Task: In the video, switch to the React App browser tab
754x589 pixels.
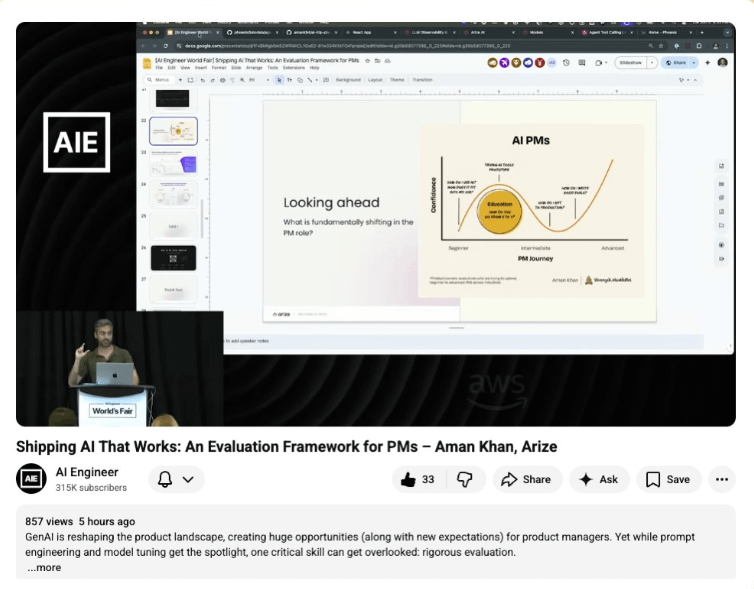Action: [370, 32]
